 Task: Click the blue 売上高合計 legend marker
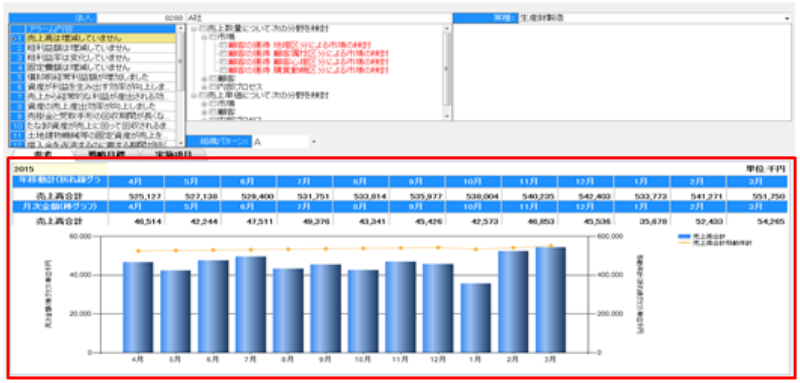(685, 237)
